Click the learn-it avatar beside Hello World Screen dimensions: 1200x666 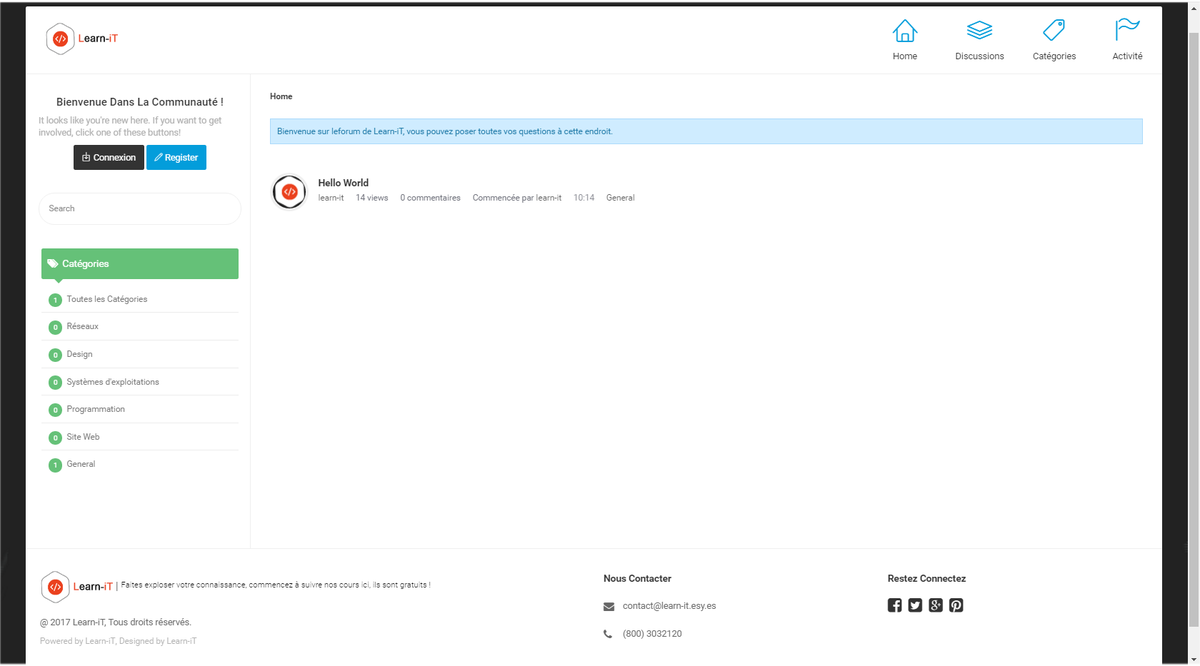click(x=289, y=191)
